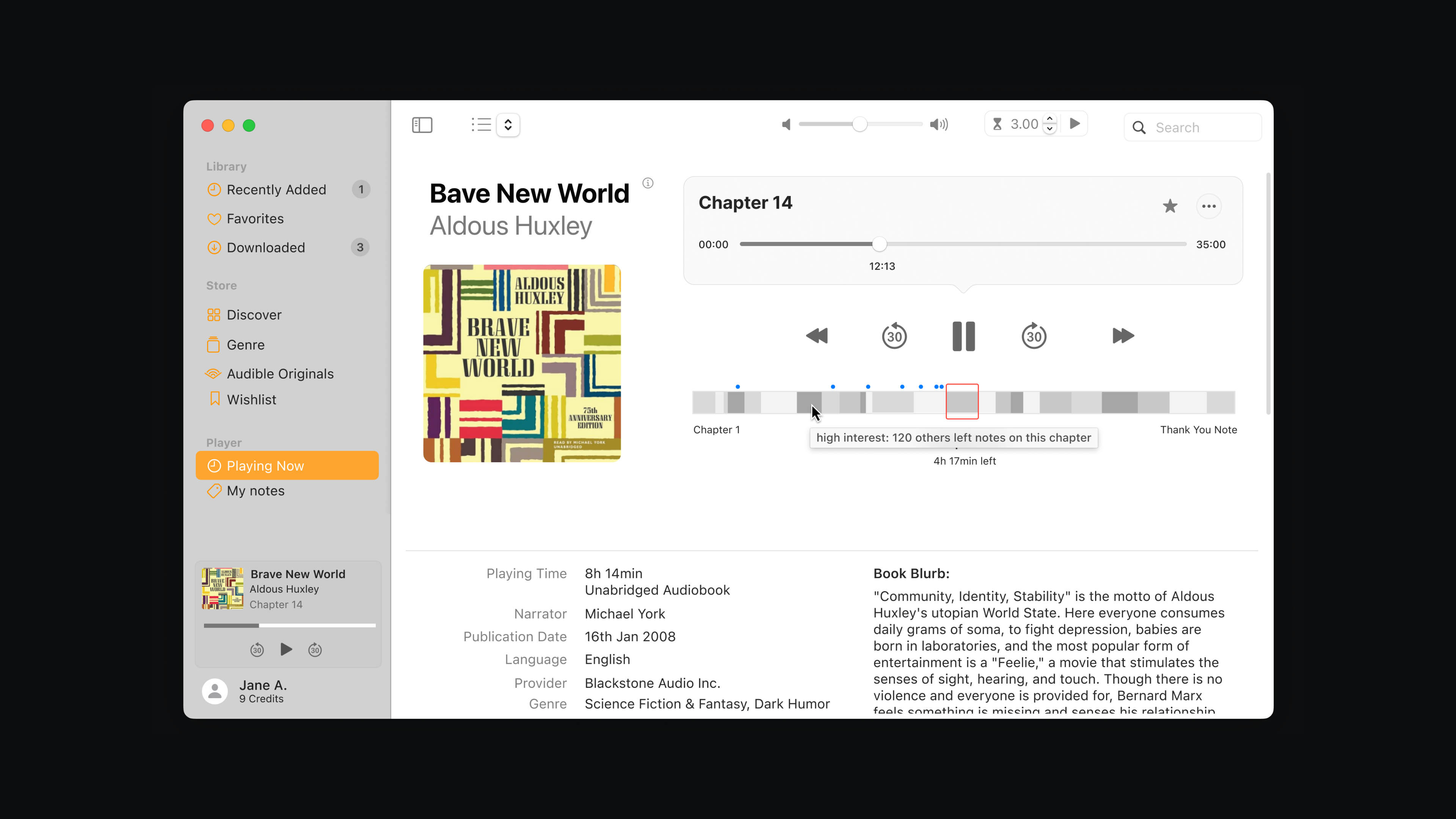
Task: Skip back 30 seconds in main player
Action: click(894, 336)
